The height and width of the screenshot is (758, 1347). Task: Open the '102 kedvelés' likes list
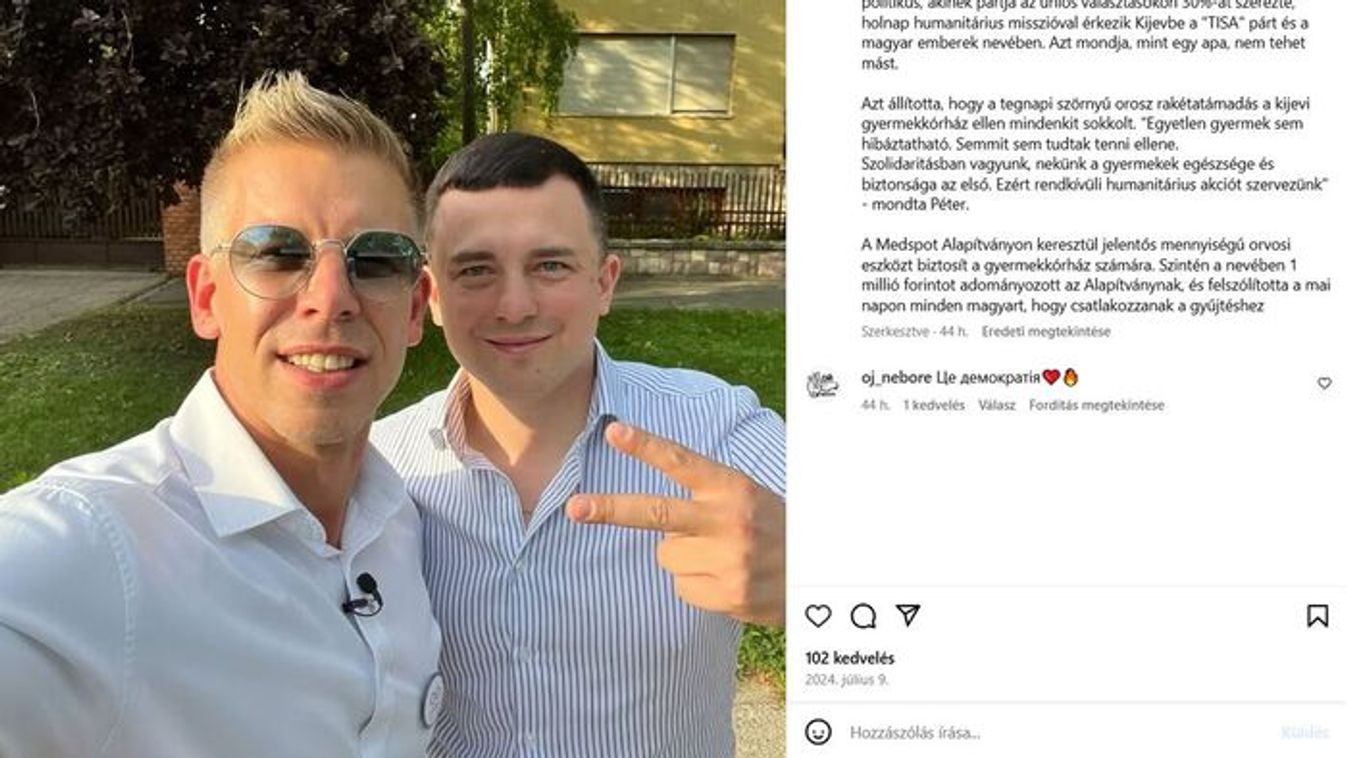point(850,658)
